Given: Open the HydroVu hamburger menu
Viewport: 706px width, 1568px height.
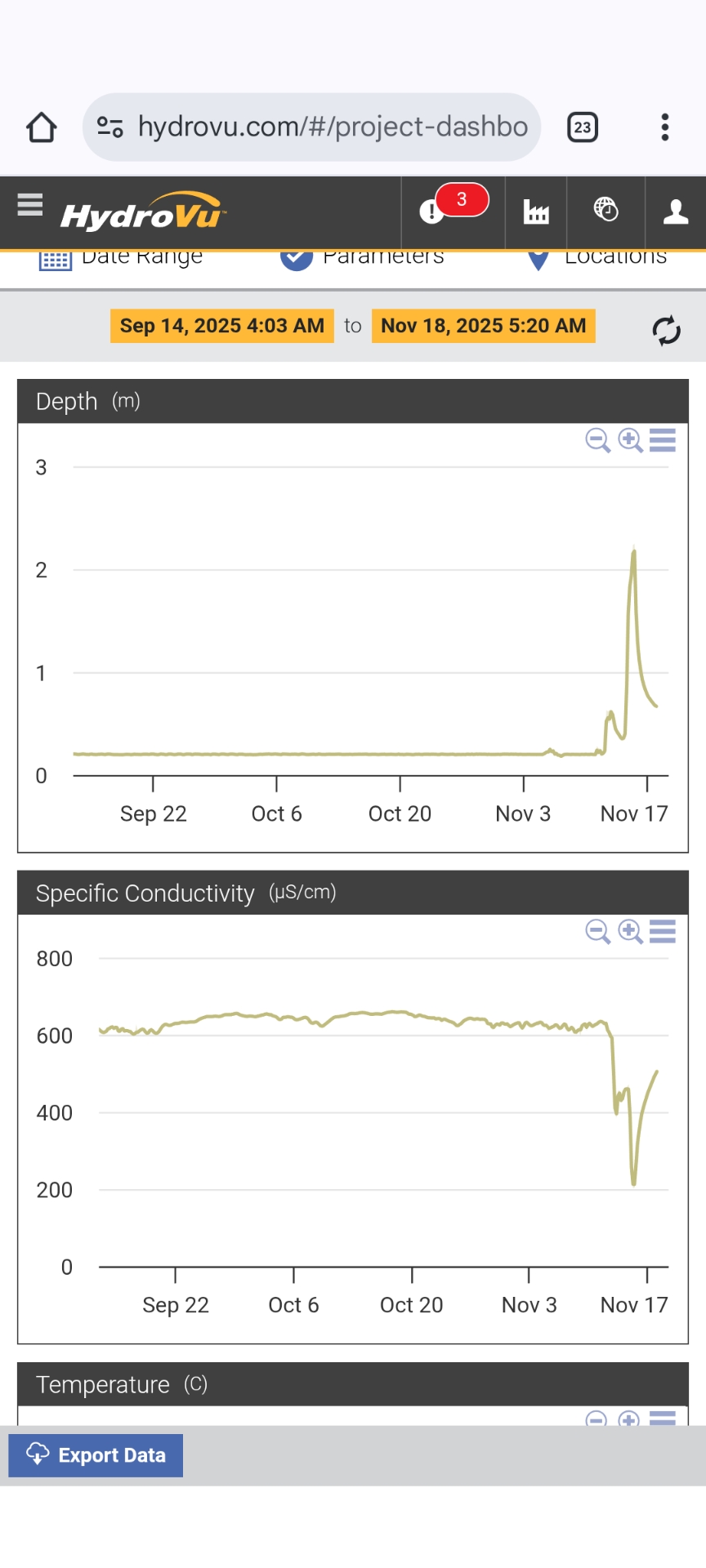Looking at the screenshot, I should point(30,205).
